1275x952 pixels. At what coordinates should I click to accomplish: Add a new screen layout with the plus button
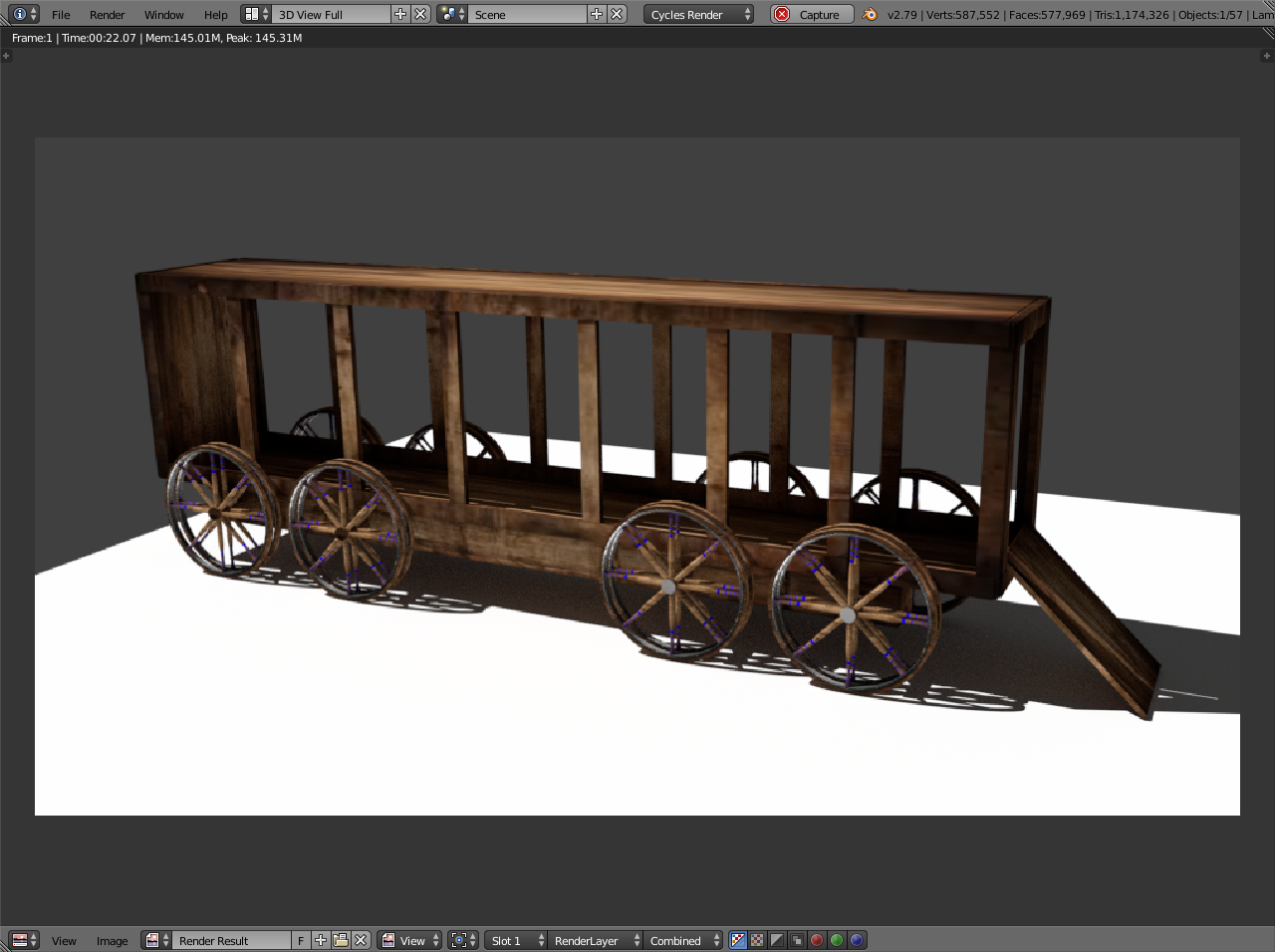click(x=399, y=14)
